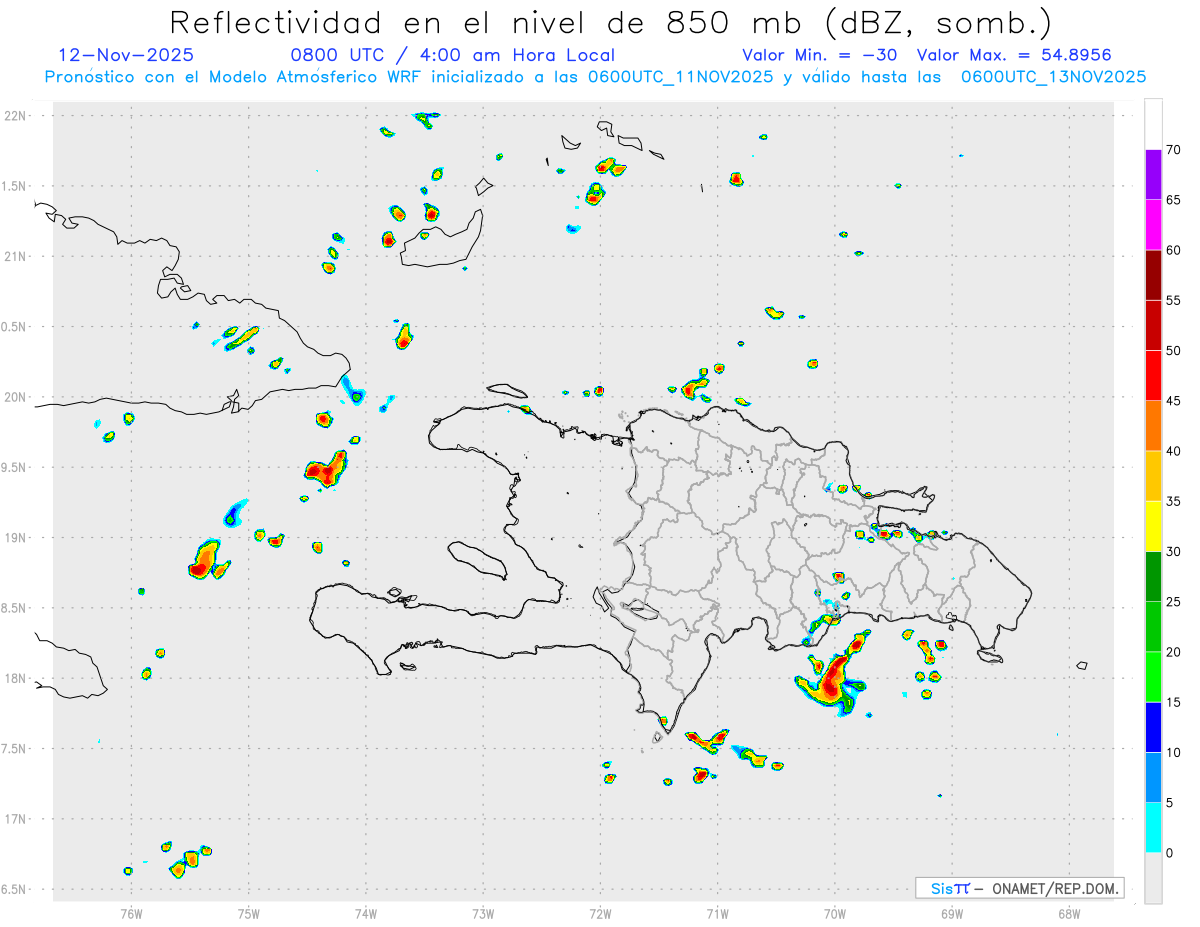Click the '22N' latitude label
This screenshot has width=1200, height=927.
click(17, 116)
